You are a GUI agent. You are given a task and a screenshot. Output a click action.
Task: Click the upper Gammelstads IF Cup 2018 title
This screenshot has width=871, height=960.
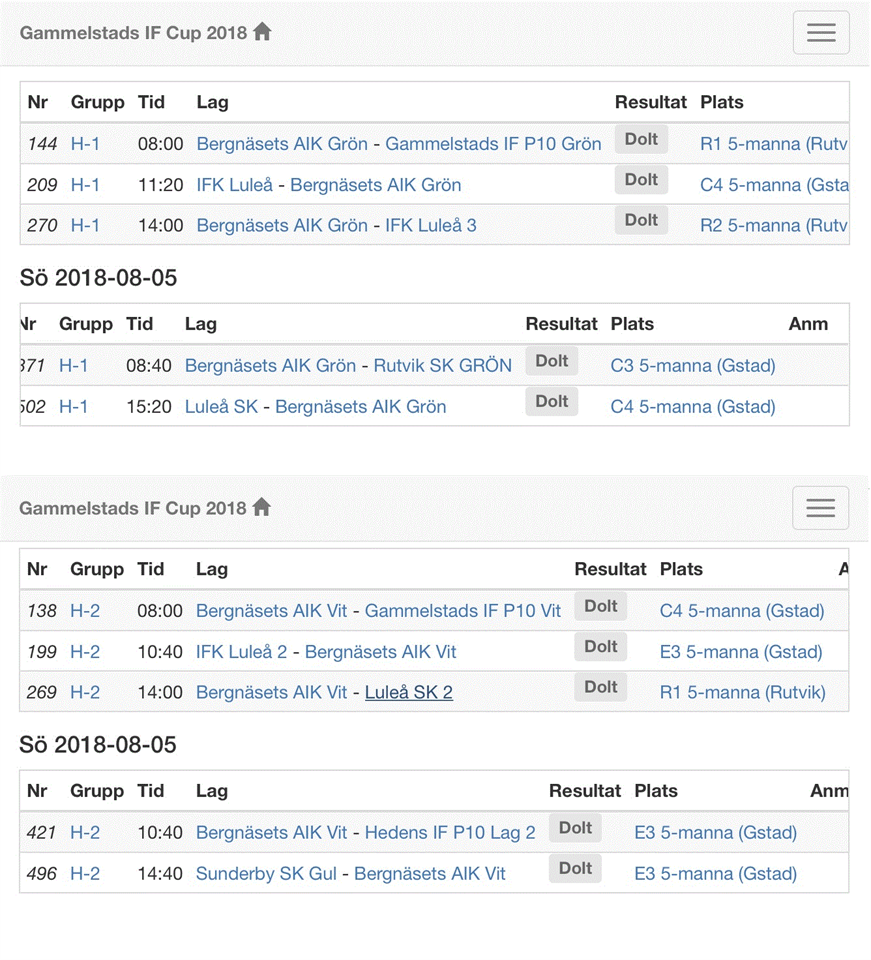coord(133,33)
